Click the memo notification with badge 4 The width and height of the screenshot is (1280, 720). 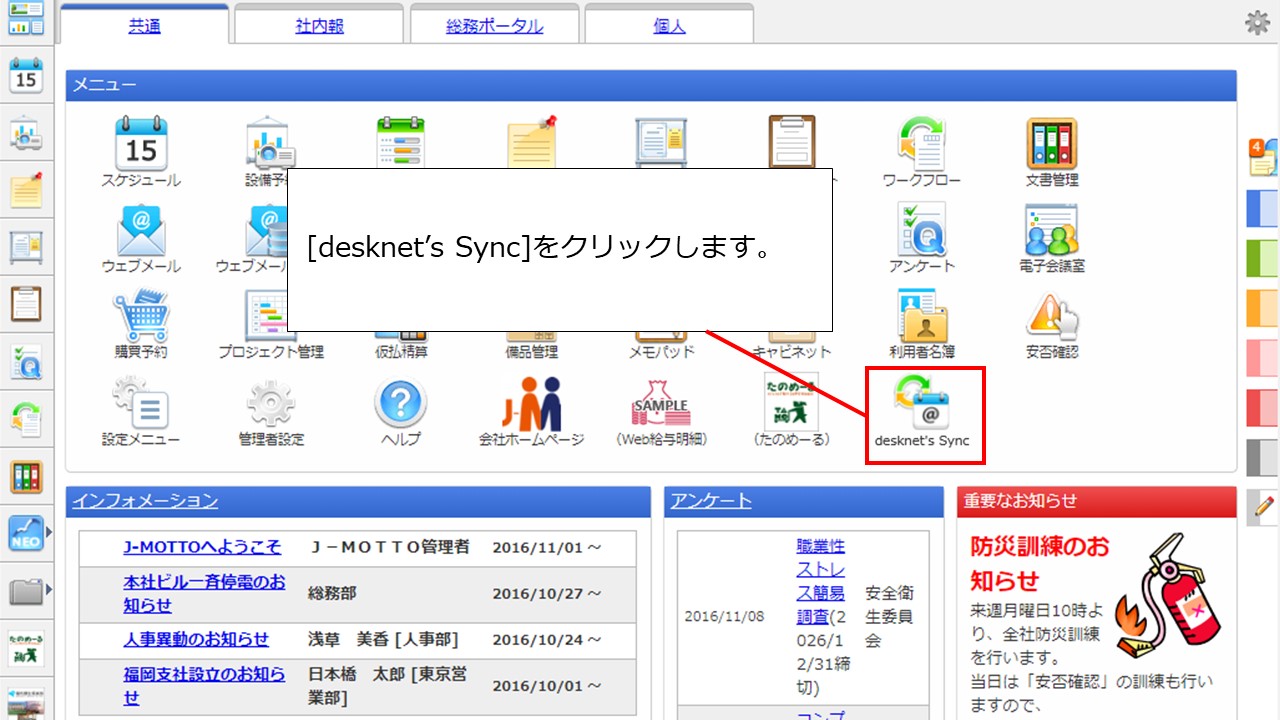pyautogui.click(x=1262, y=158)
